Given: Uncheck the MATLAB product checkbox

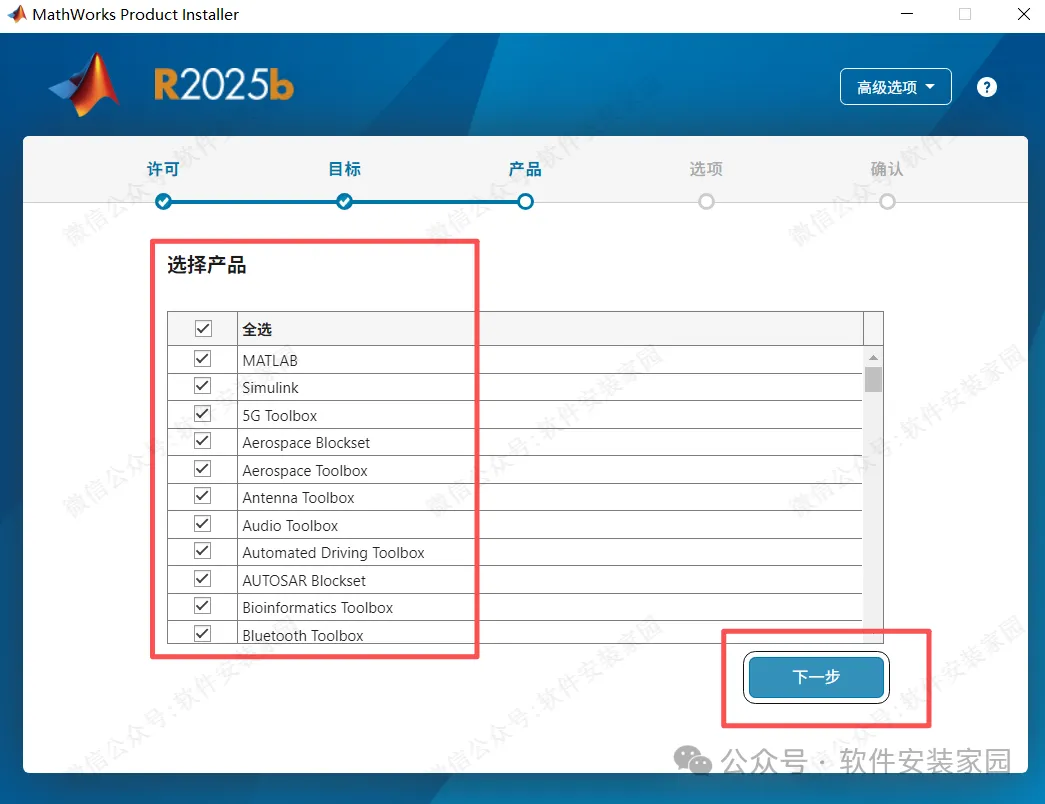Looking at the screenshot, I should pyautogui.click(x=202, y=359).
